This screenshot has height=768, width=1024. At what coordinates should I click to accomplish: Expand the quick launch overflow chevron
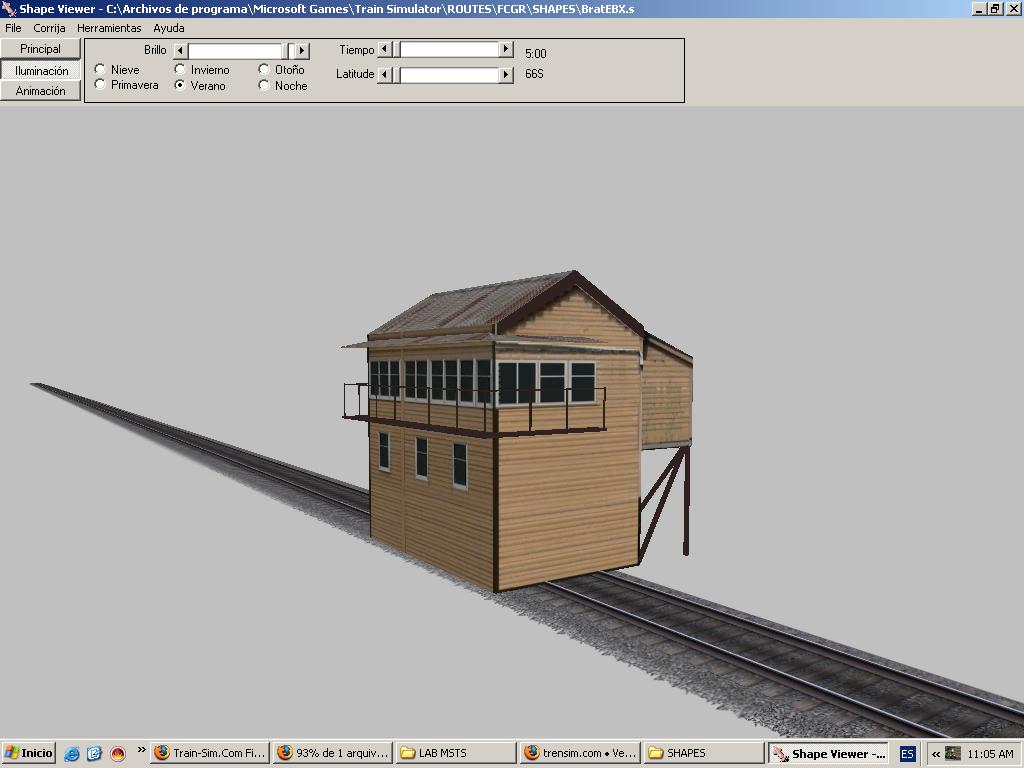[141, 750]
